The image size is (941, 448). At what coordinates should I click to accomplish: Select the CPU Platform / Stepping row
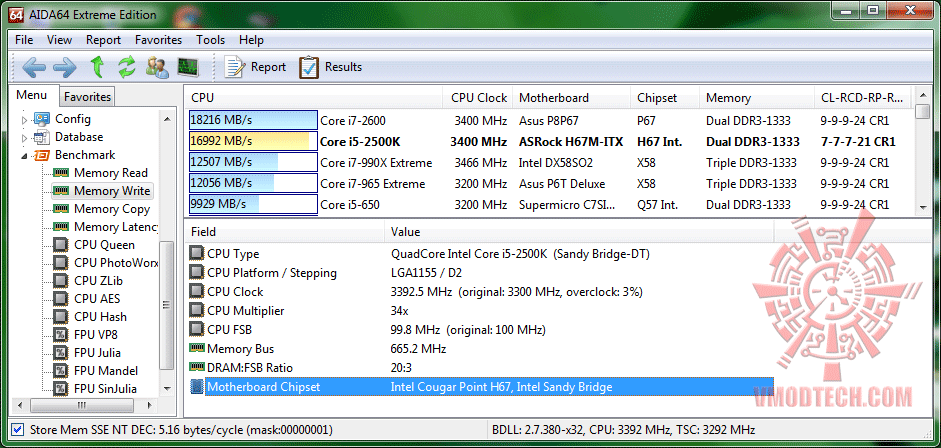tap(481, 273)
